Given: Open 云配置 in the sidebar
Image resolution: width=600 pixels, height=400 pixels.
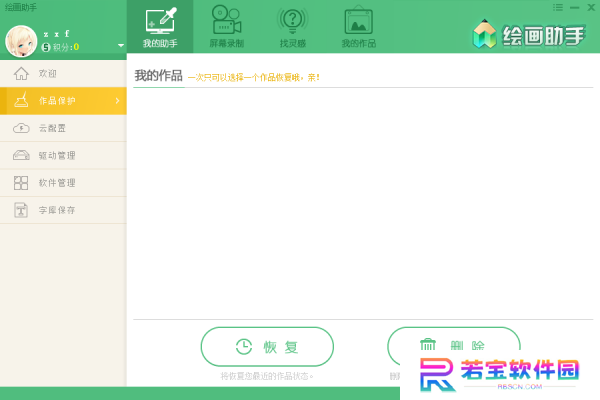Looking at the screenshot, I should coord(63,128).
